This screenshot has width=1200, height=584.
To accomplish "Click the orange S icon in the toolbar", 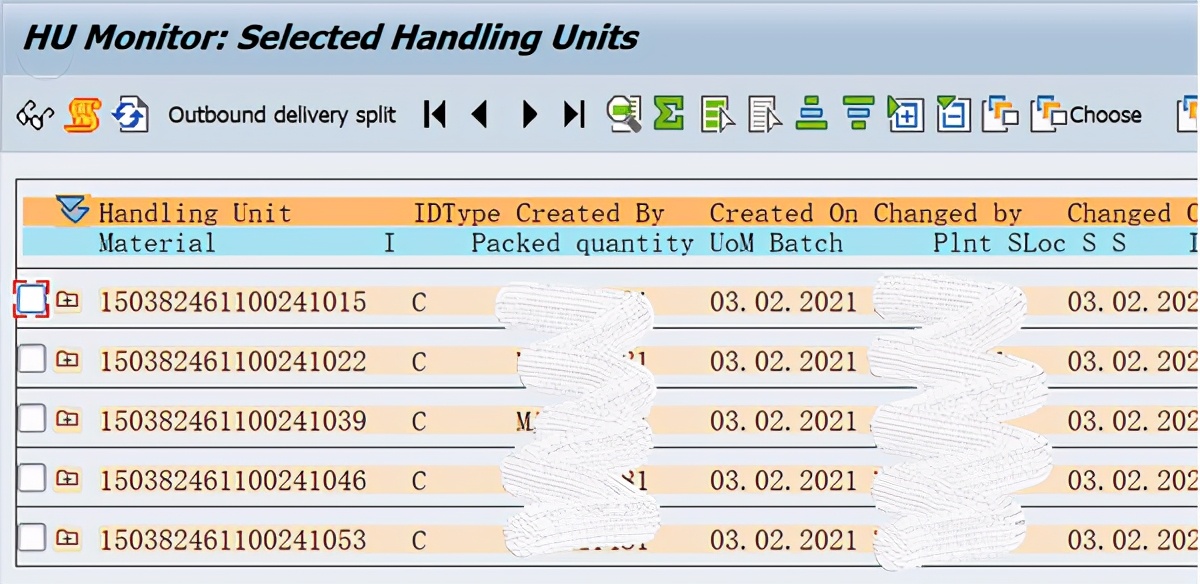I will pos(82,115).
